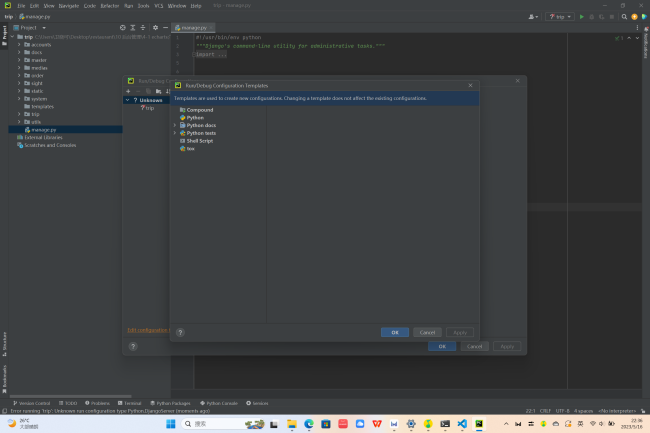
Task: Expand the docs folder
Action: (x=19, y=52)
